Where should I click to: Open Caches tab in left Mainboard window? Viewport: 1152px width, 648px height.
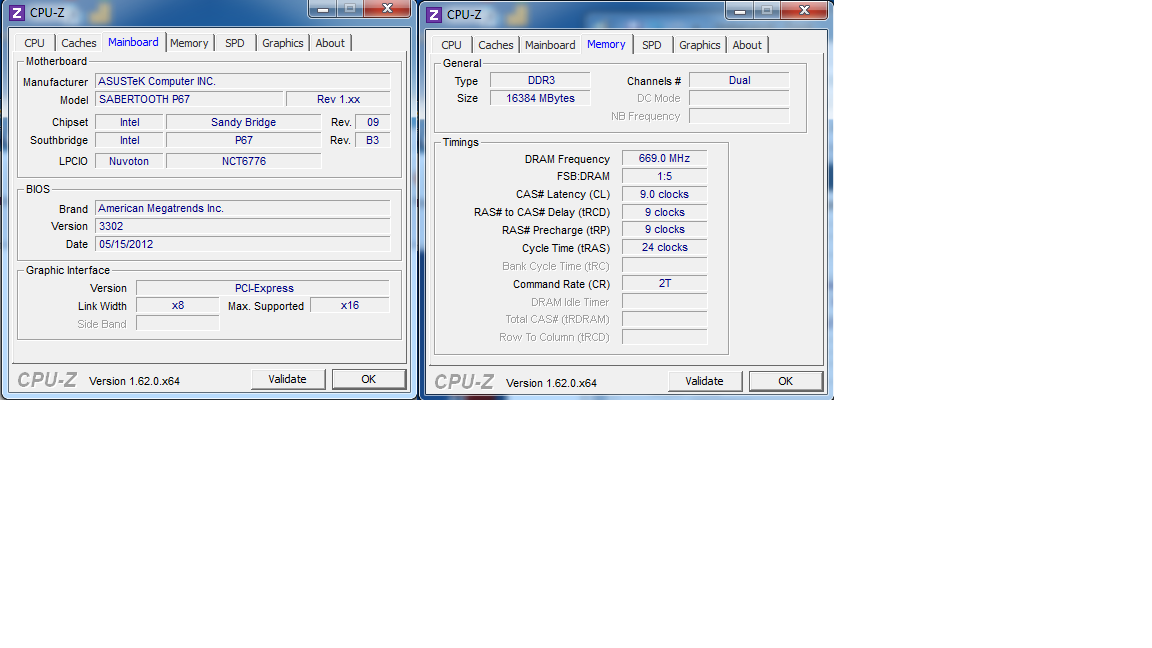click(x=79, y=43)
